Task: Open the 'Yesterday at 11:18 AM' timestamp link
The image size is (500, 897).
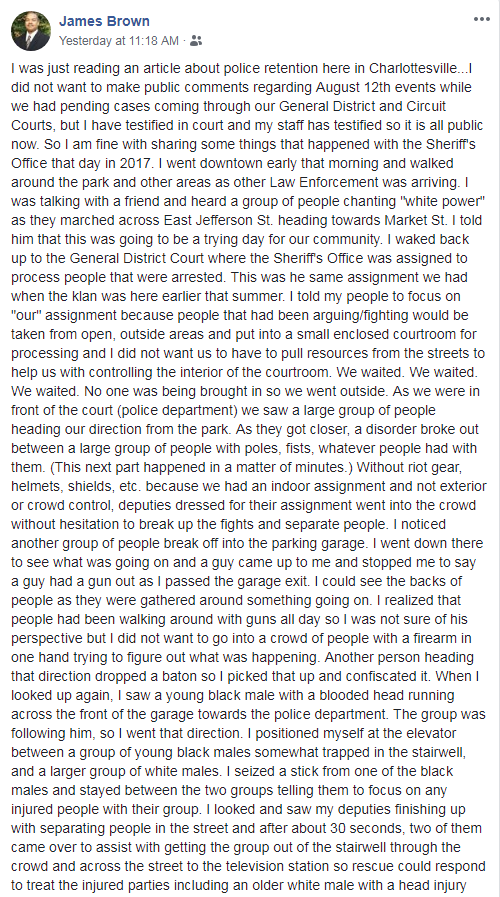Action: coord(119,41)
